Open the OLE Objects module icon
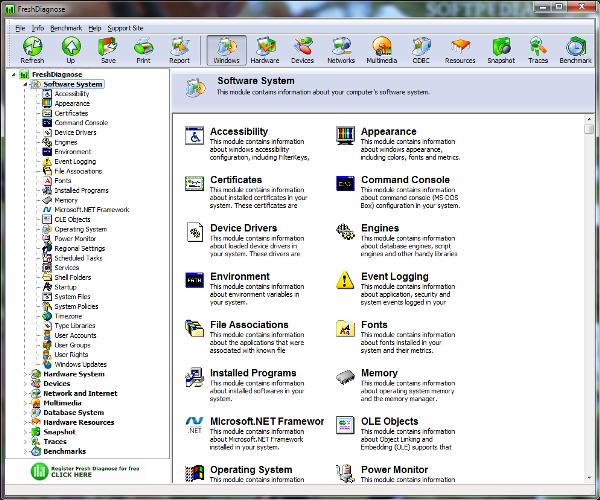This screenshot has height=500, width=600. pyautogui.click(x=345, y=425)
